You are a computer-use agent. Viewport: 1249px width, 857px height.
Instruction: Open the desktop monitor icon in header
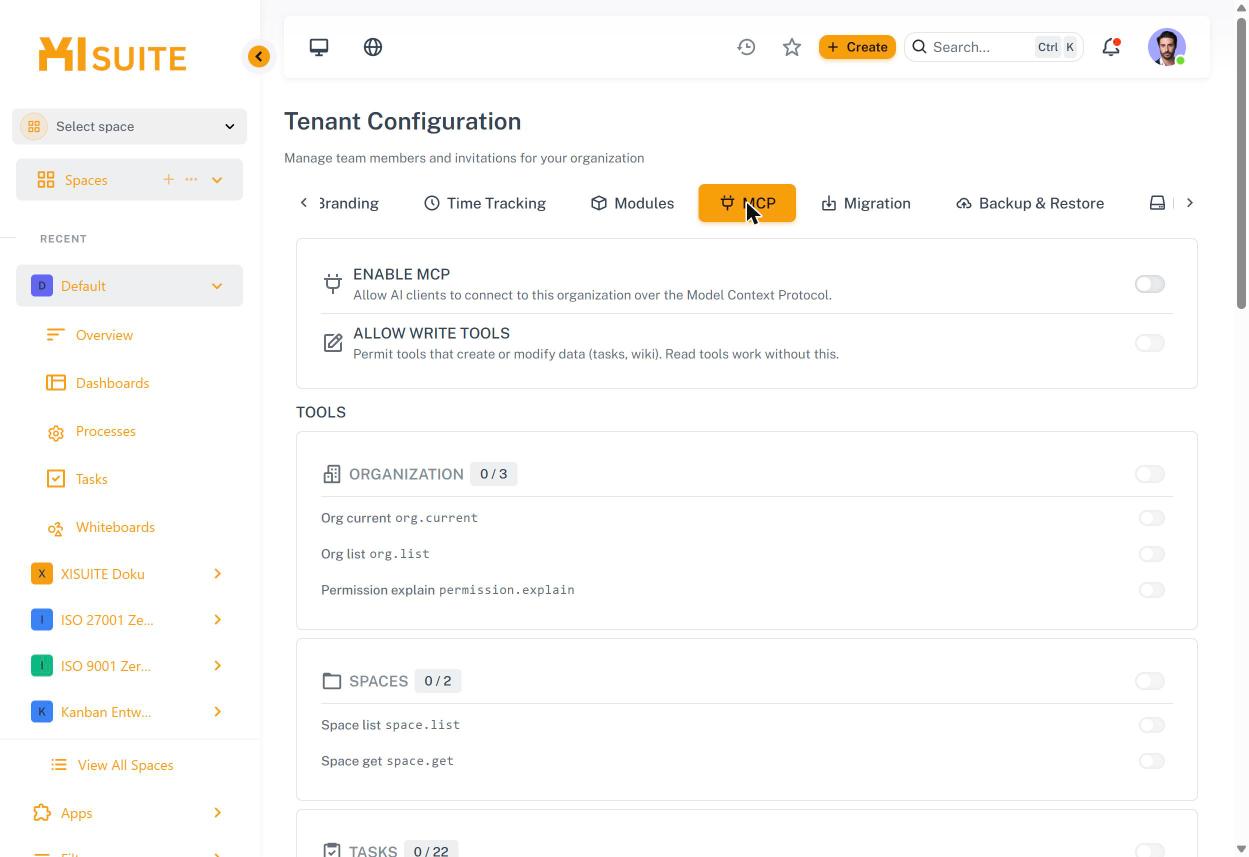319,47
